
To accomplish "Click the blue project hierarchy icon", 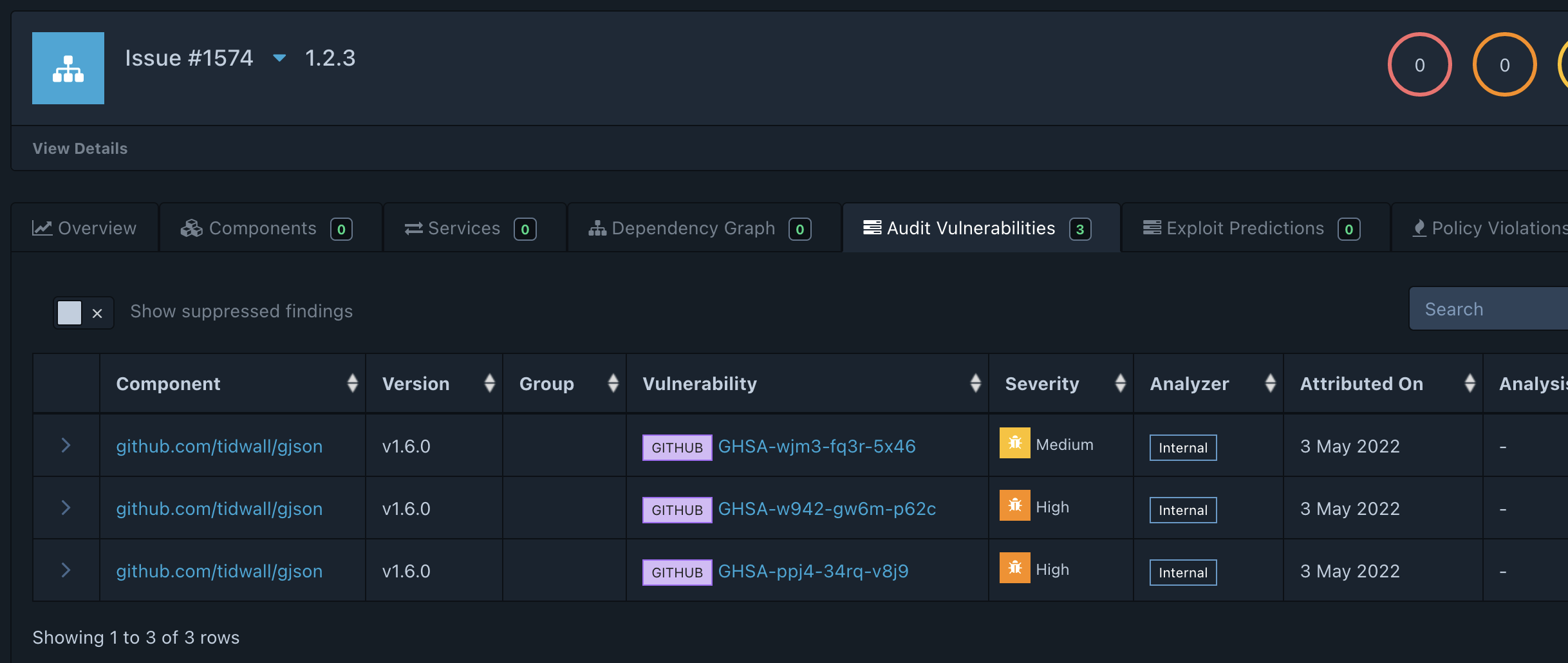I will (x=68, y=68).
